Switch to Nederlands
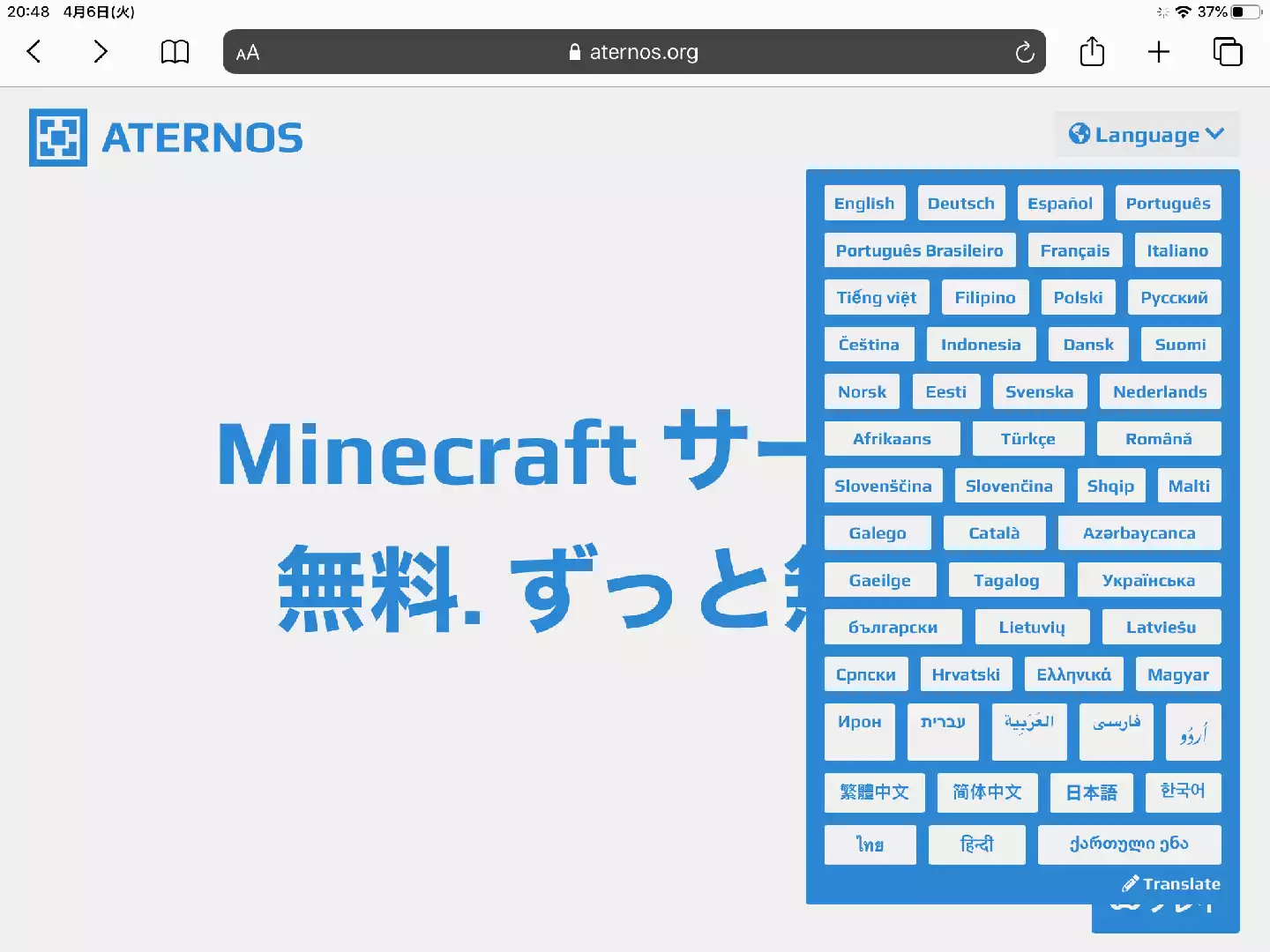The image size is (1270, 952). coord(1161,391)
